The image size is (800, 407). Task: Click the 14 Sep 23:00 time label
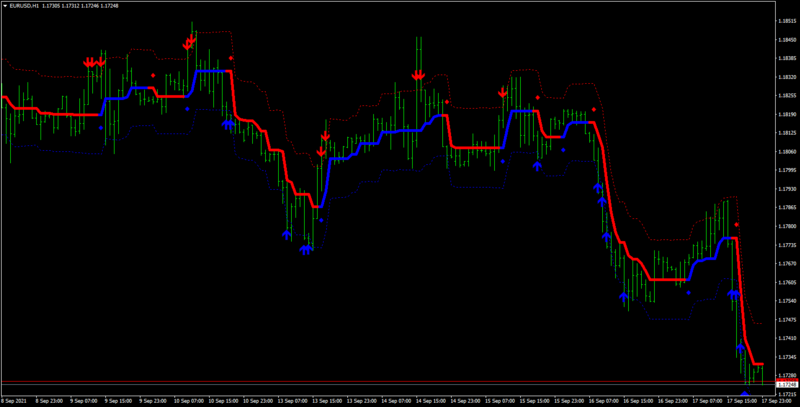(466, 401)
